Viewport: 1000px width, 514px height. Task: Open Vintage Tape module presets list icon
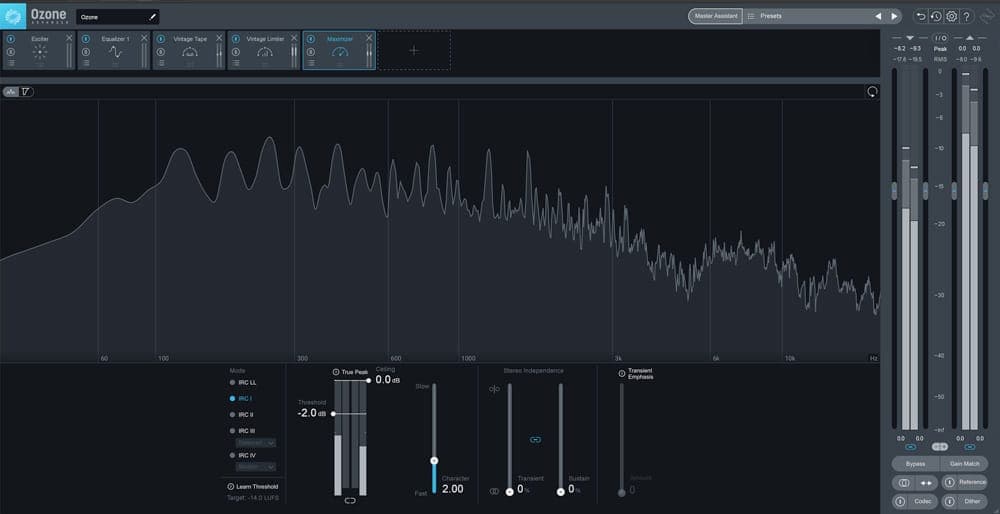160,63
